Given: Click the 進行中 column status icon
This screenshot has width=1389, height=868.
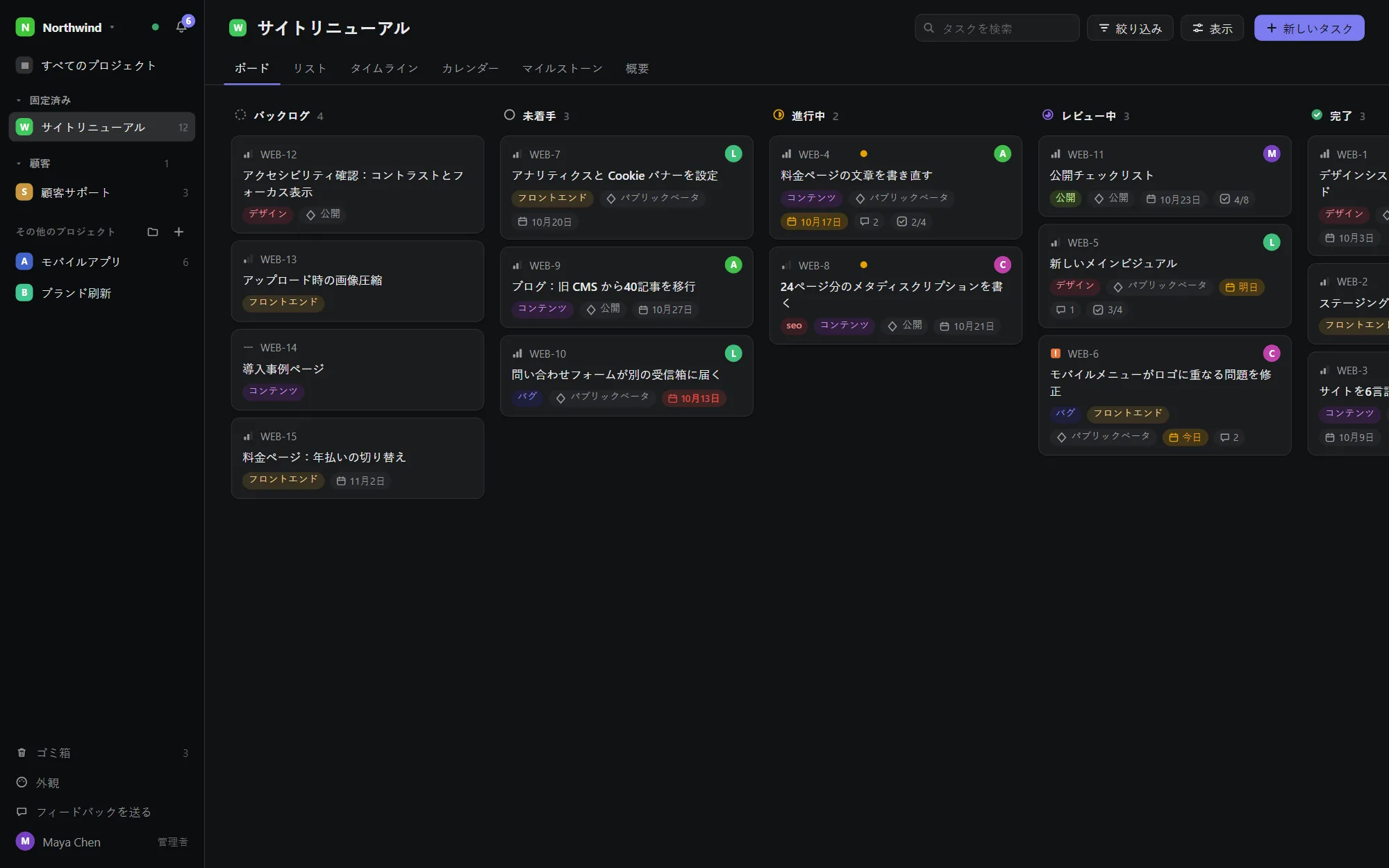Looking at the screenshot, I should [779, 115].
